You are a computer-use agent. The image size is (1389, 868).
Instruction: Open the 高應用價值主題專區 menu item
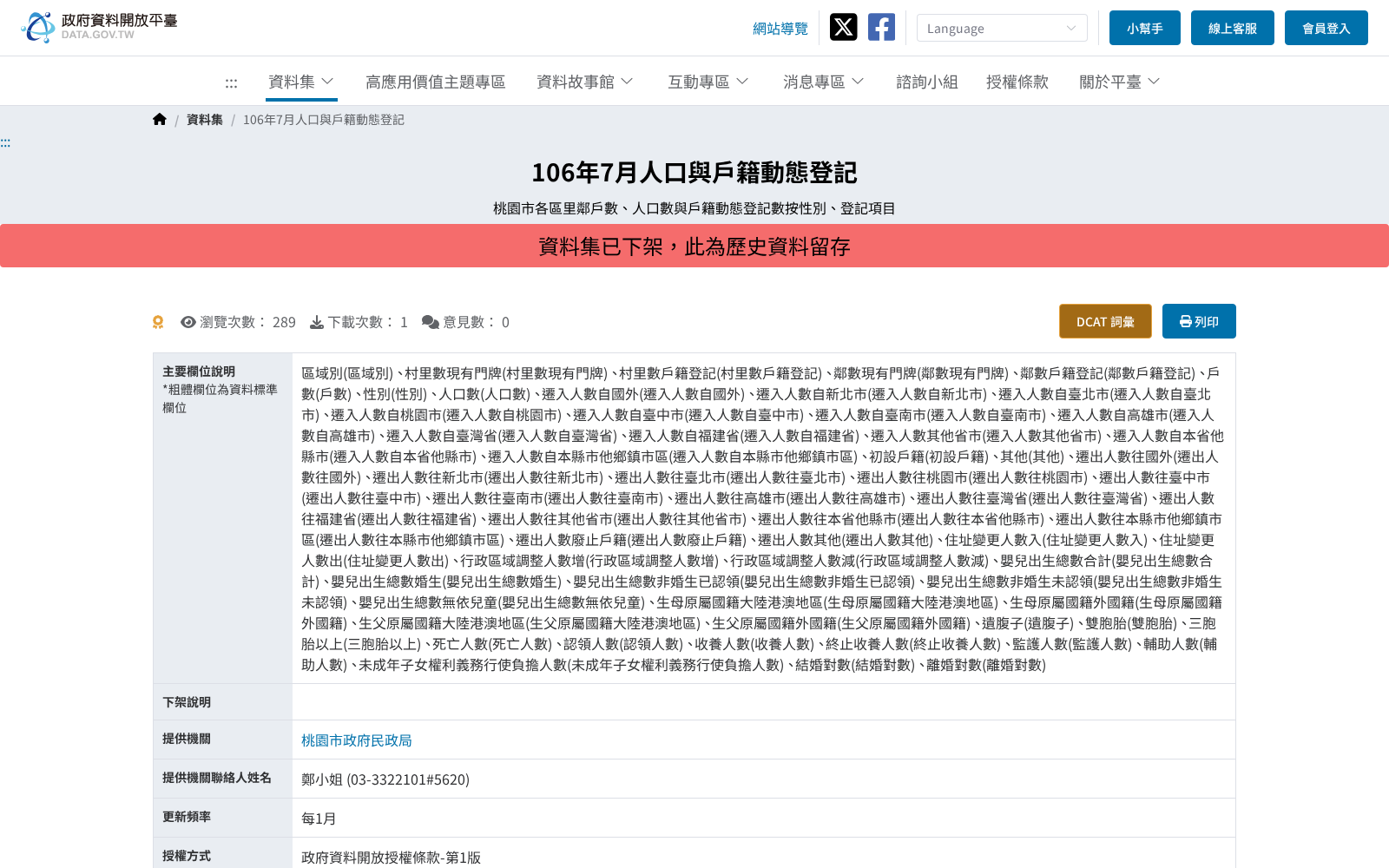coord(435,82)
